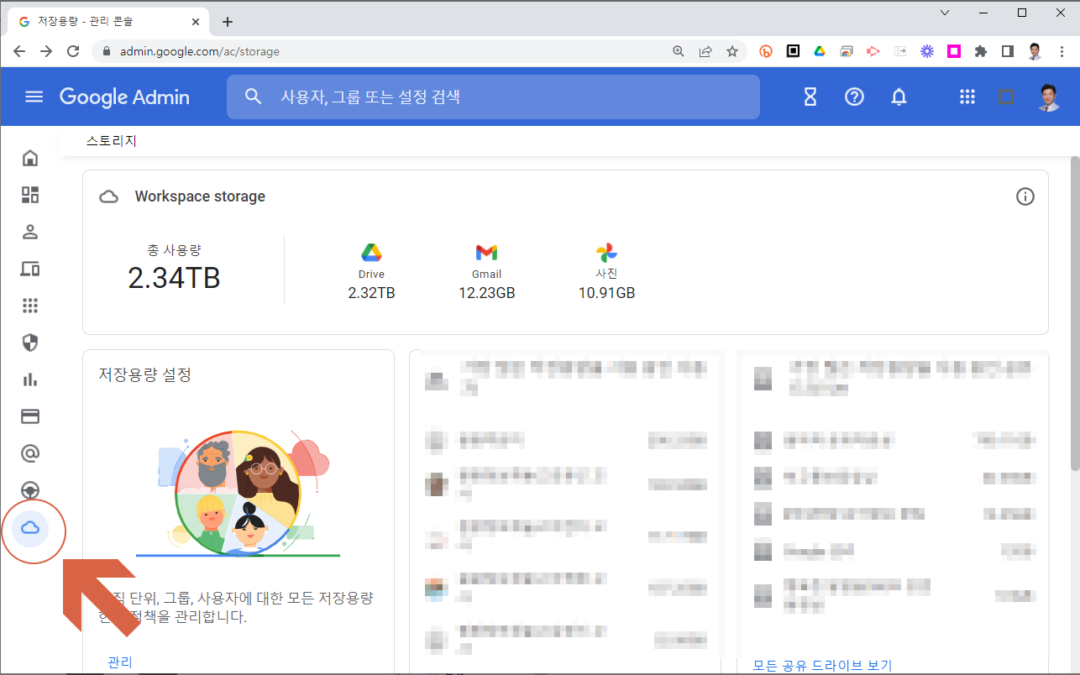Open Chrome profile avatar in toolbar

pos(1035,52)
